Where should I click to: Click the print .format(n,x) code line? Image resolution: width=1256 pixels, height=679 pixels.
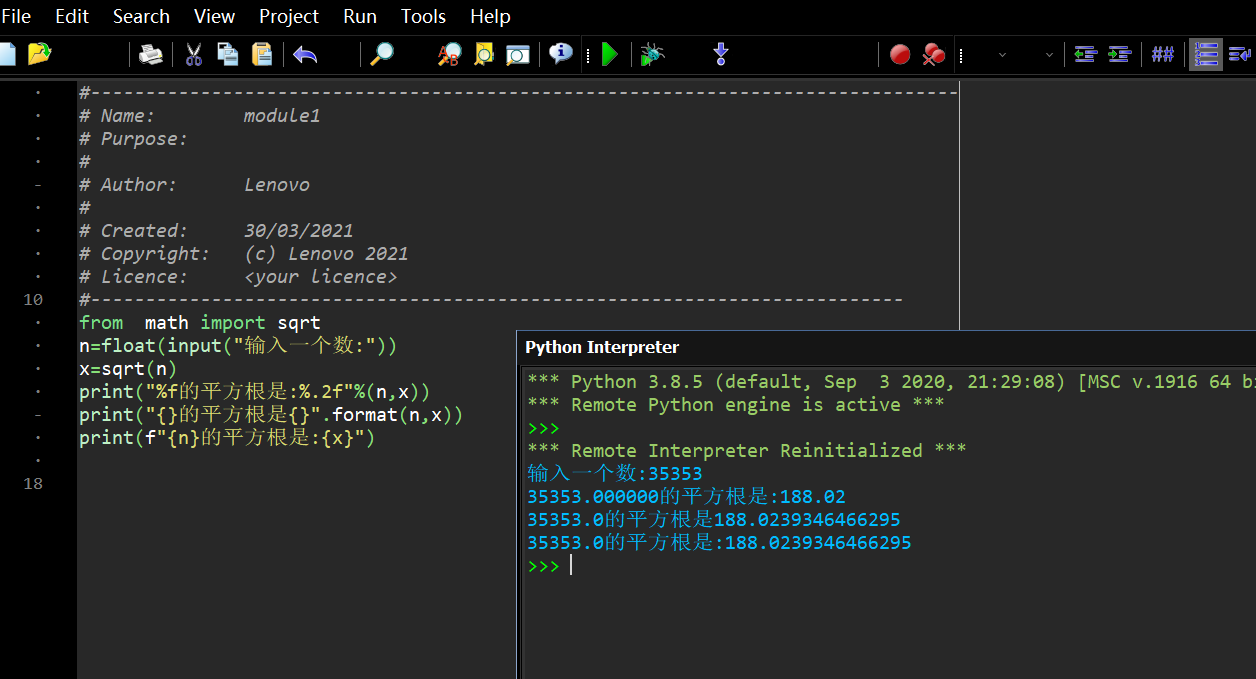[x=271, y=414]
